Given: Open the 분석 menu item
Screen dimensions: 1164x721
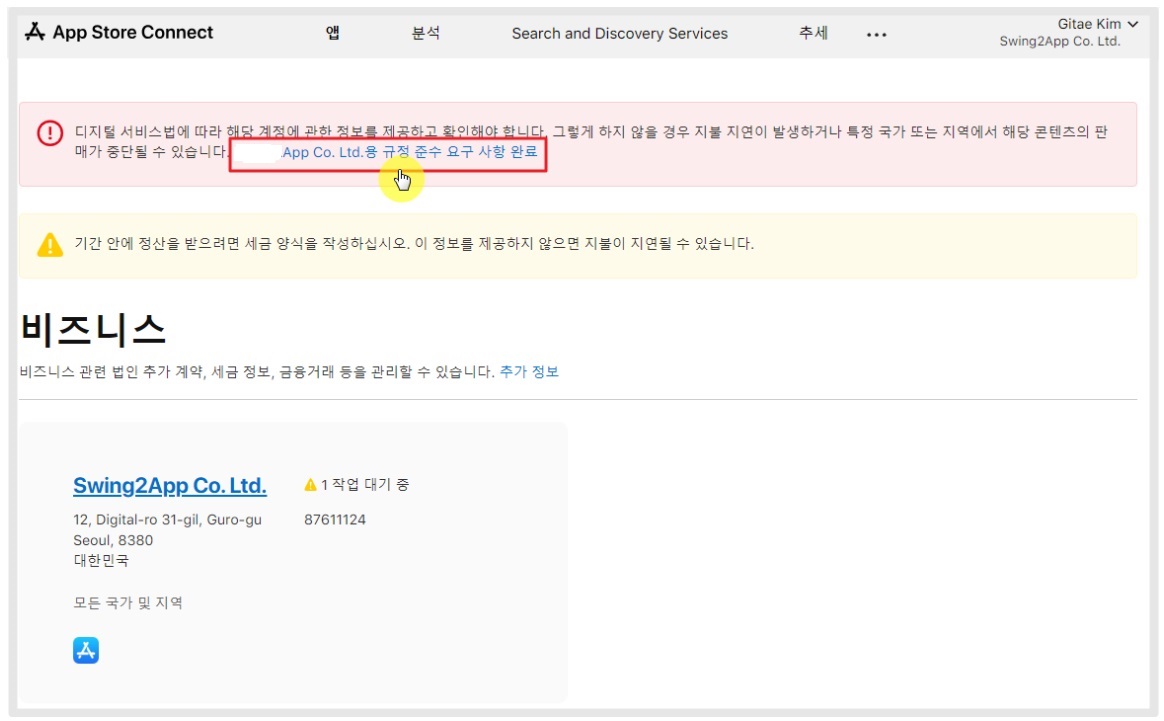Looking at the screenshot, I should point(426,33).
